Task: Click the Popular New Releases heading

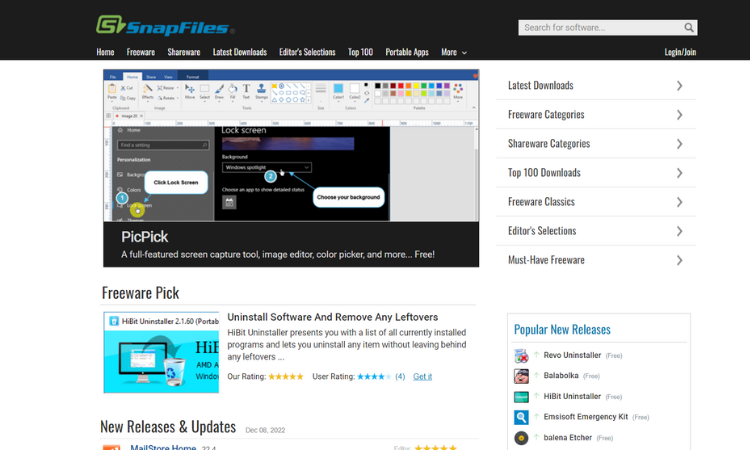Action: (x=562, y=329)
